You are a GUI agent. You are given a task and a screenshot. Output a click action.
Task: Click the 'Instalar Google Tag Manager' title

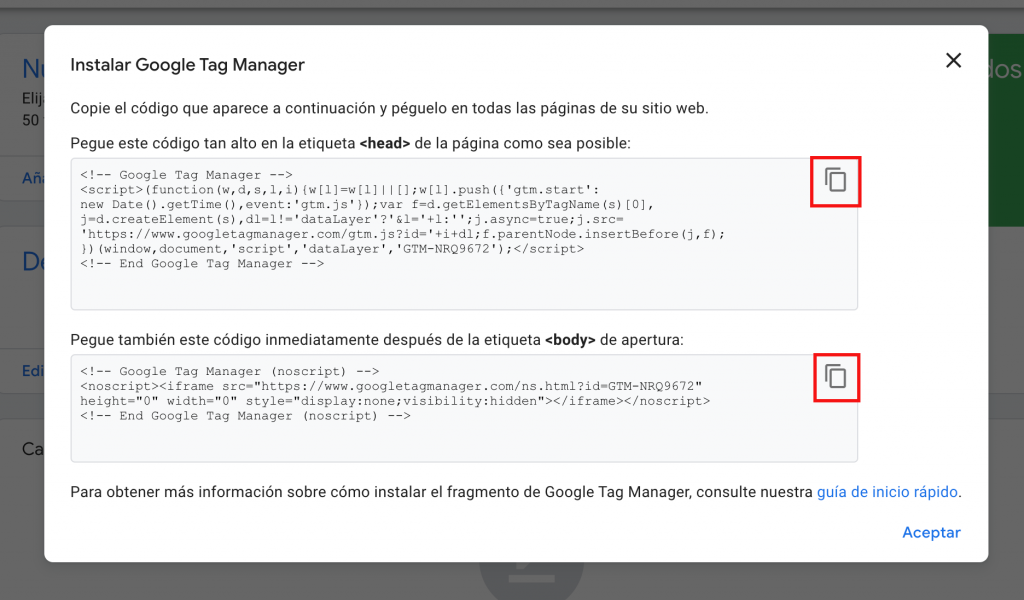coord(187,65)
